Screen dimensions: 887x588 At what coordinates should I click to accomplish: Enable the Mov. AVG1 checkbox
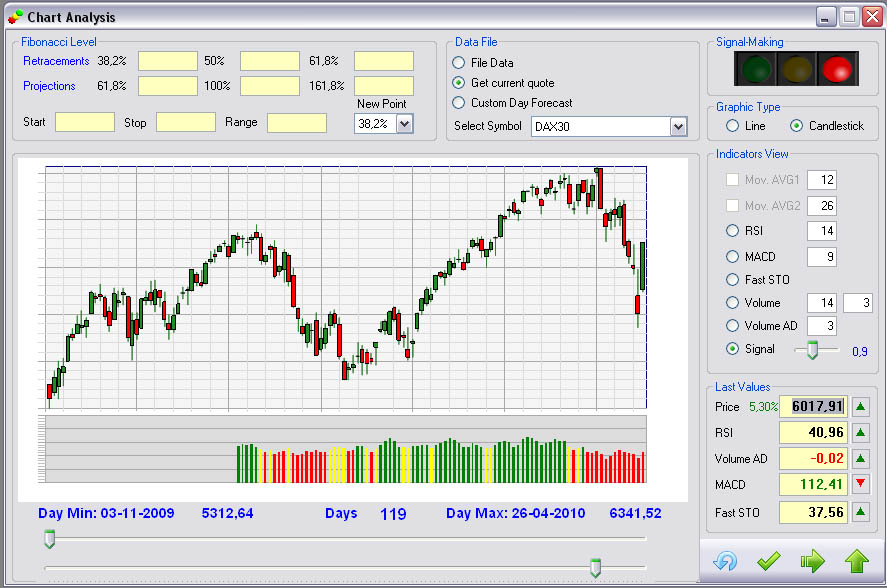tap(732, 180)
